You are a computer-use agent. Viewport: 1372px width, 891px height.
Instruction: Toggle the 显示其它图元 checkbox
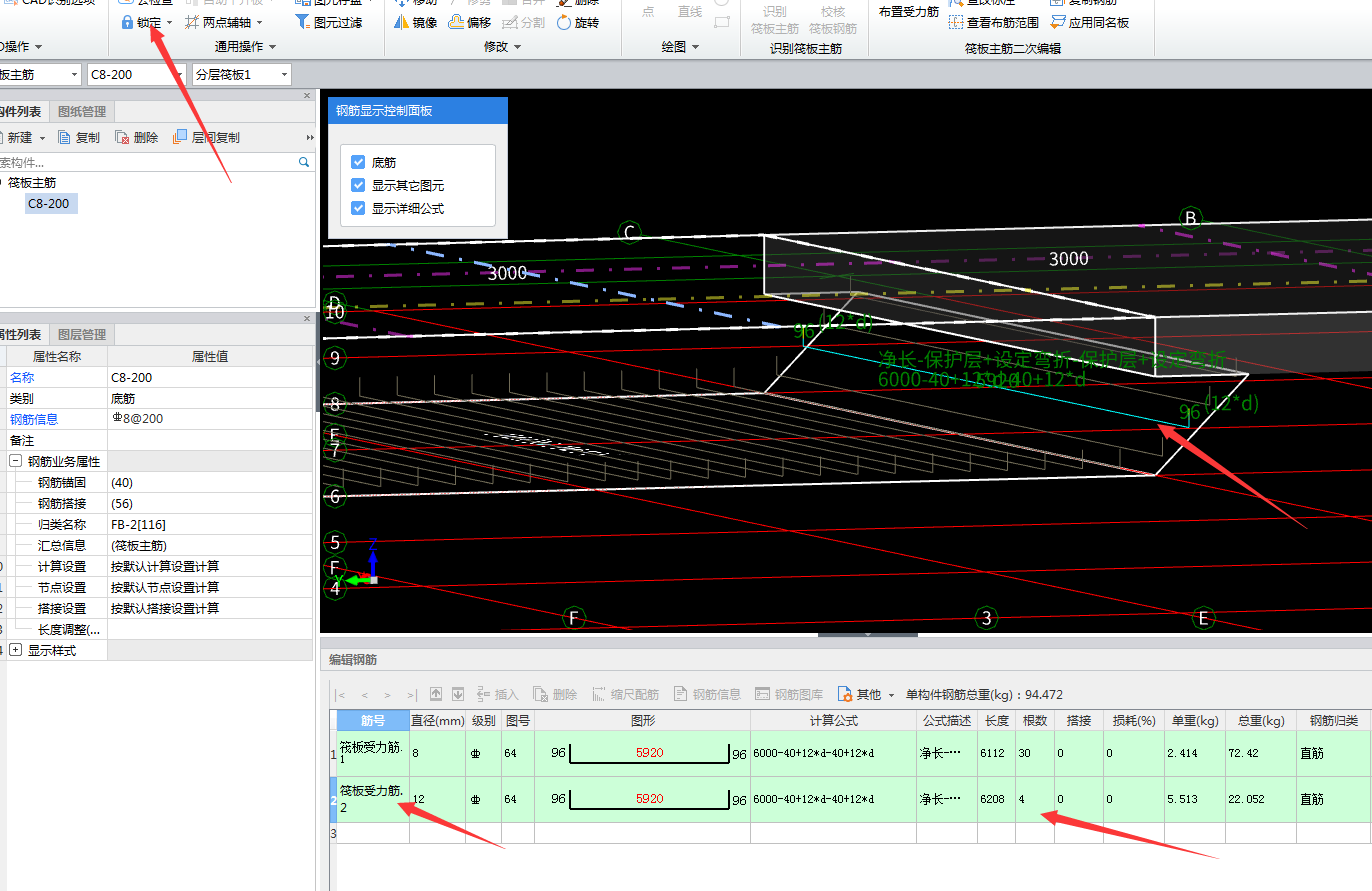pos(358,185)
